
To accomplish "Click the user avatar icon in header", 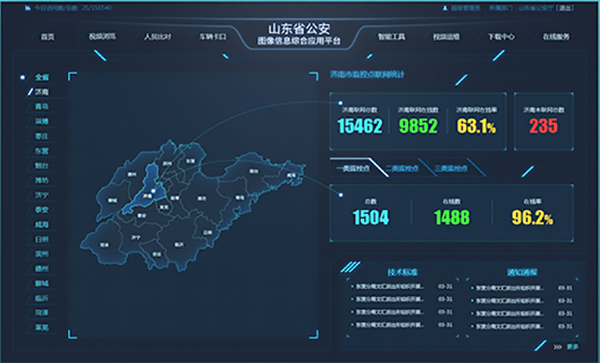I will coord(445,8).
